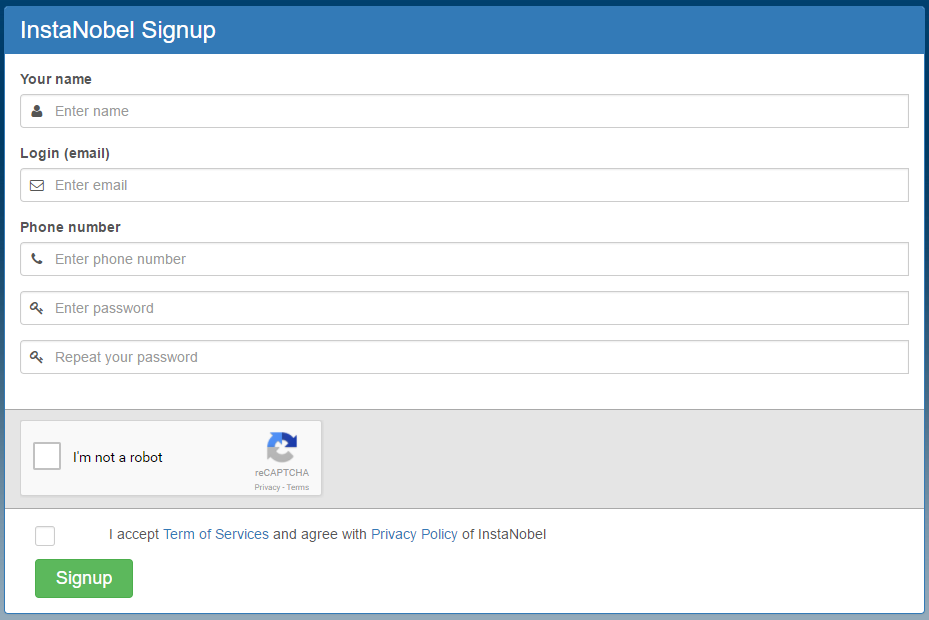Click the Phone number label
The width and height of the screenshot is (929, 620).
pyautogui.click(x=71, y=227)
